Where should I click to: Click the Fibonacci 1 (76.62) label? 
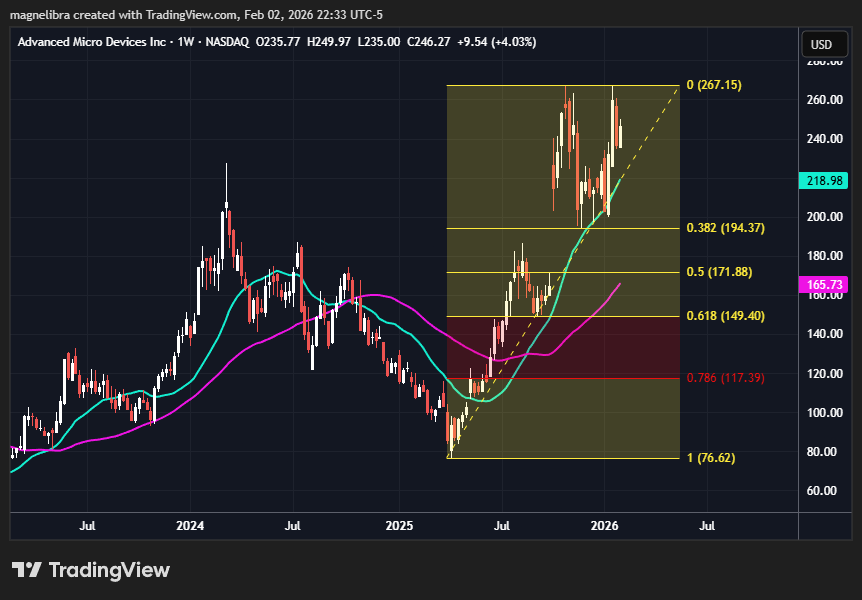(711, 458)
